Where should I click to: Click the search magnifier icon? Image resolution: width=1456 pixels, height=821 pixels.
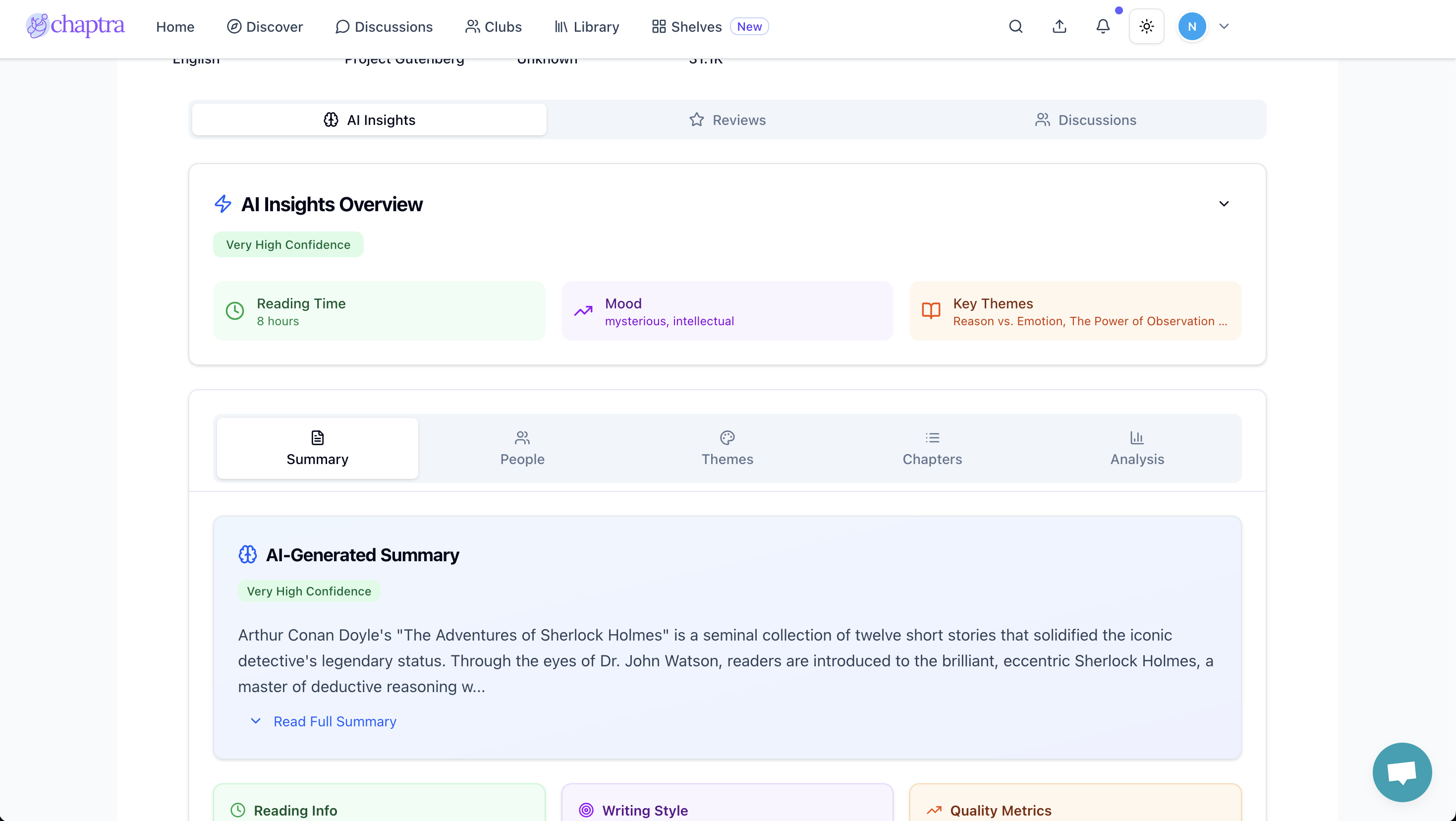click(x=1016, y=27)
